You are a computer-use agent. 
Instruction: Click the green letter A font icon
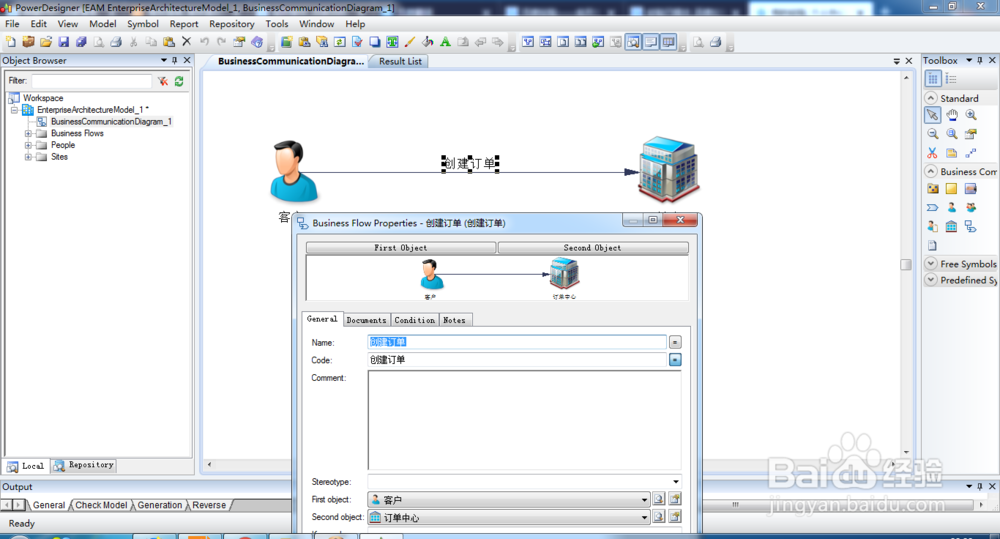click(445, 42)
